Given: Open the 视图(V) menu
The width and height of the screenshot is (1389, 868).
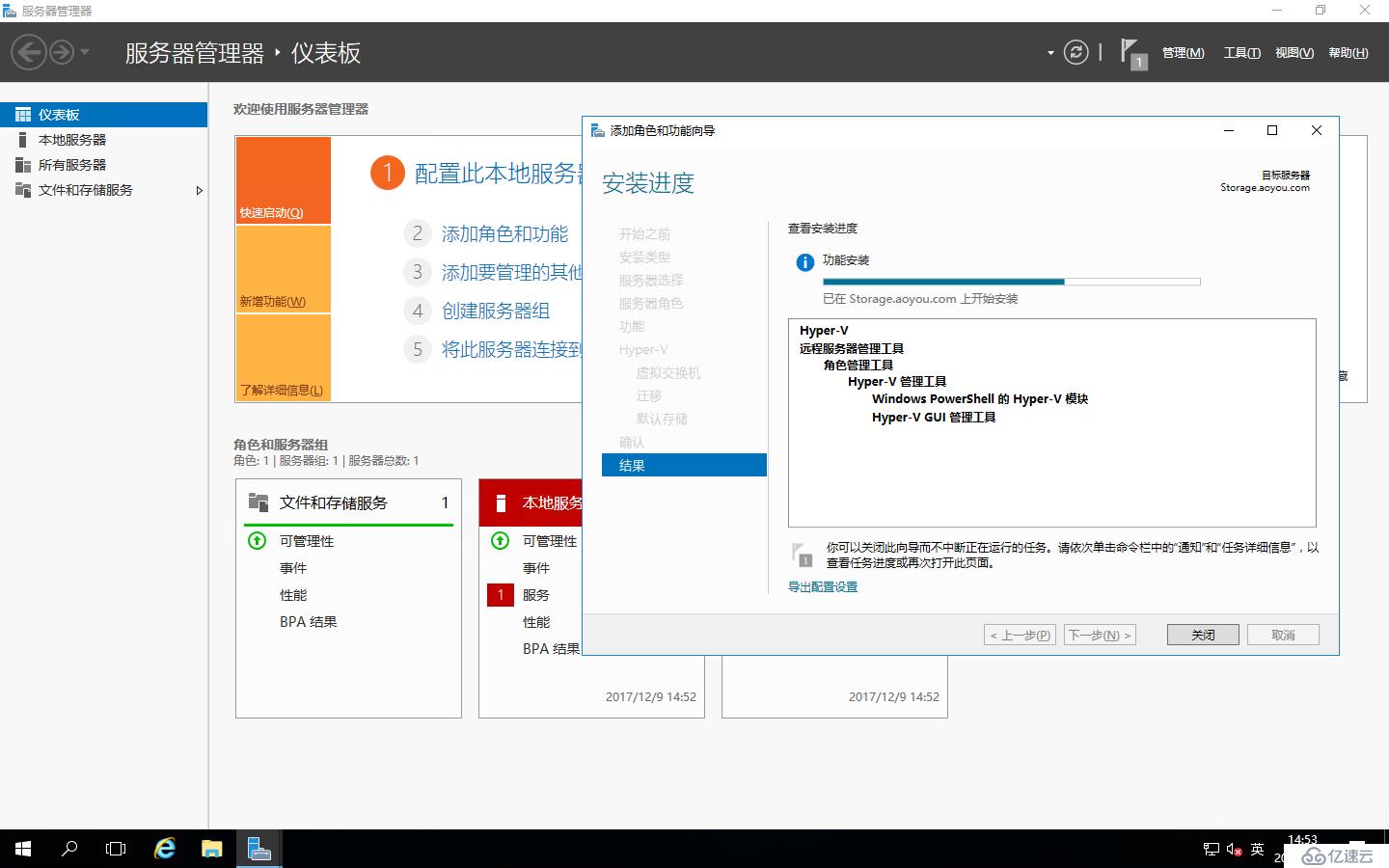Looking at the screenshot, I should coord(1294,53).
